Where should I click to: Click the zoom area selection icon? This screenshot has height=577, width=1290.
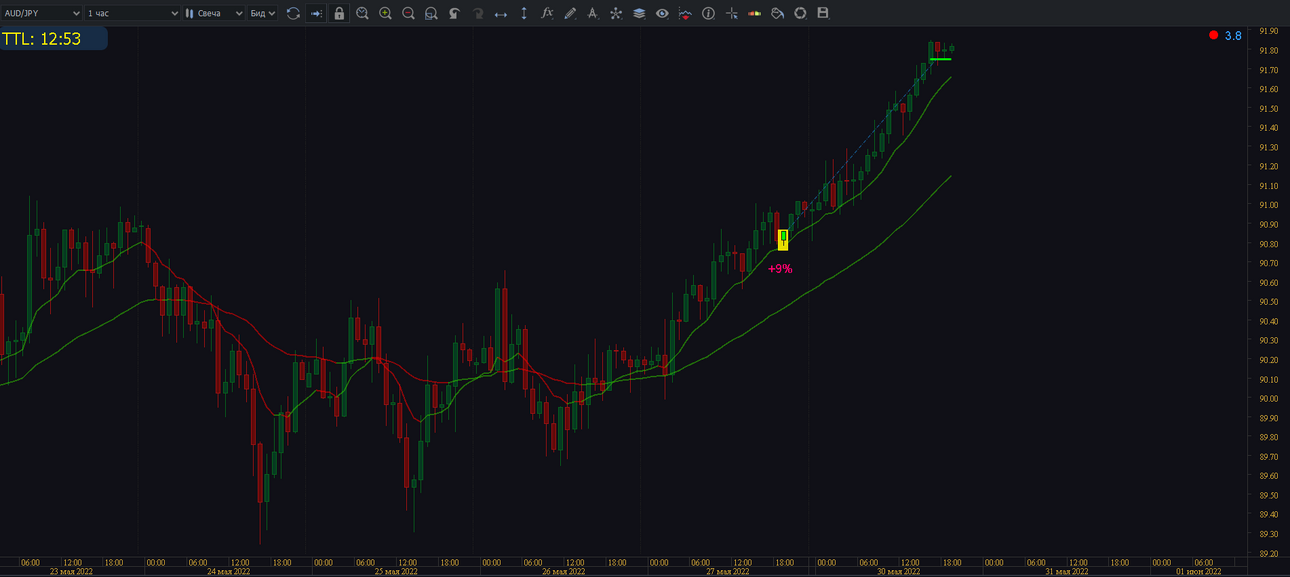[431, 13]
